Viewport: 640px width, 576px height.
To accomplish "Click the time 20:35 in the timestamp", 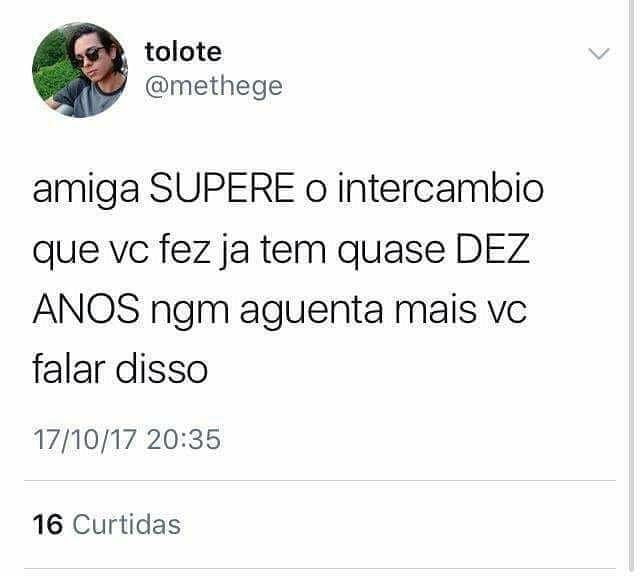I will click(x=184, y=439).
